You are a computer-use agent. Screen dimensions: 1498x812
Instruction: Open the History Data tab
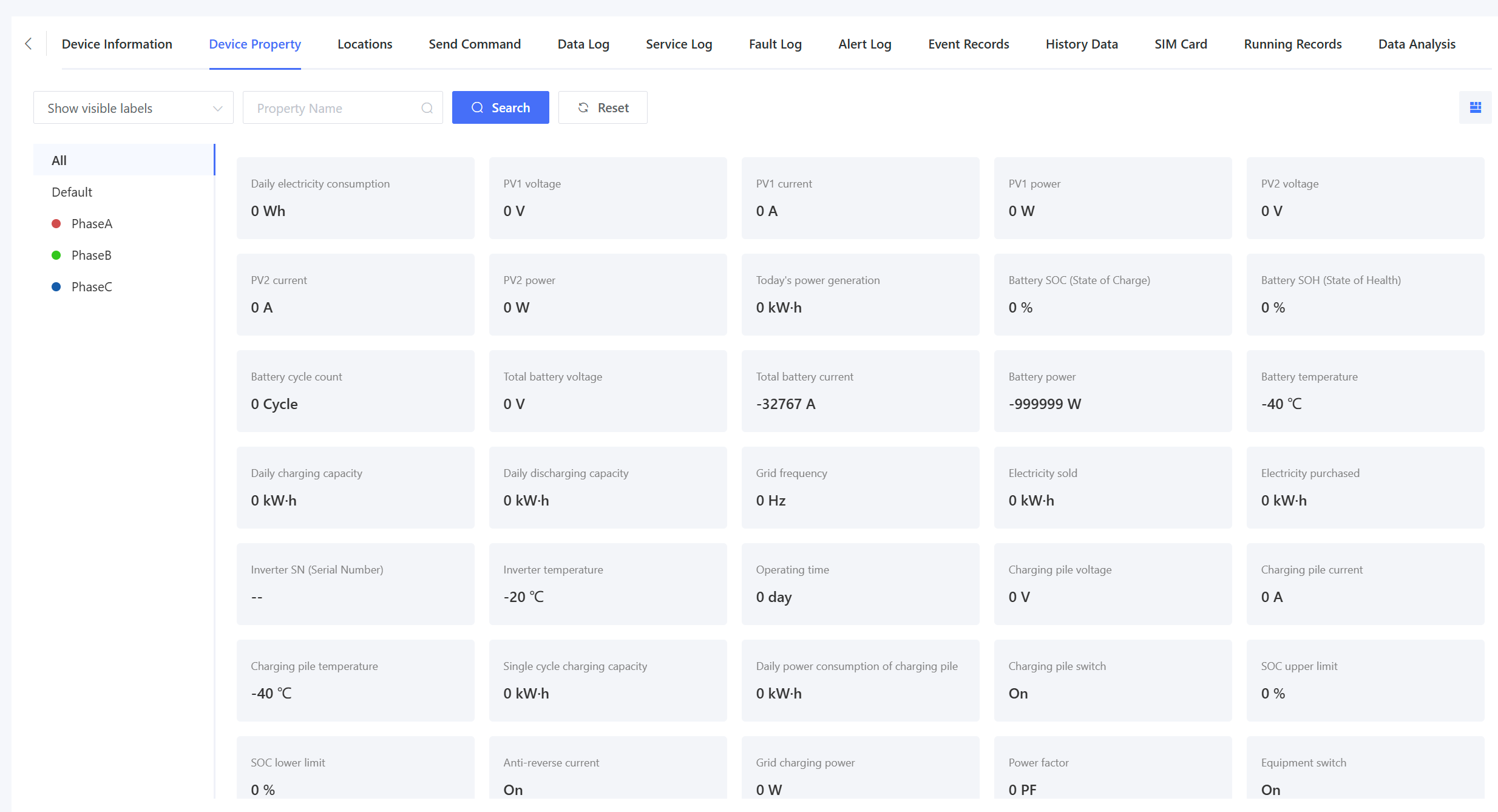click(1081, 44)
